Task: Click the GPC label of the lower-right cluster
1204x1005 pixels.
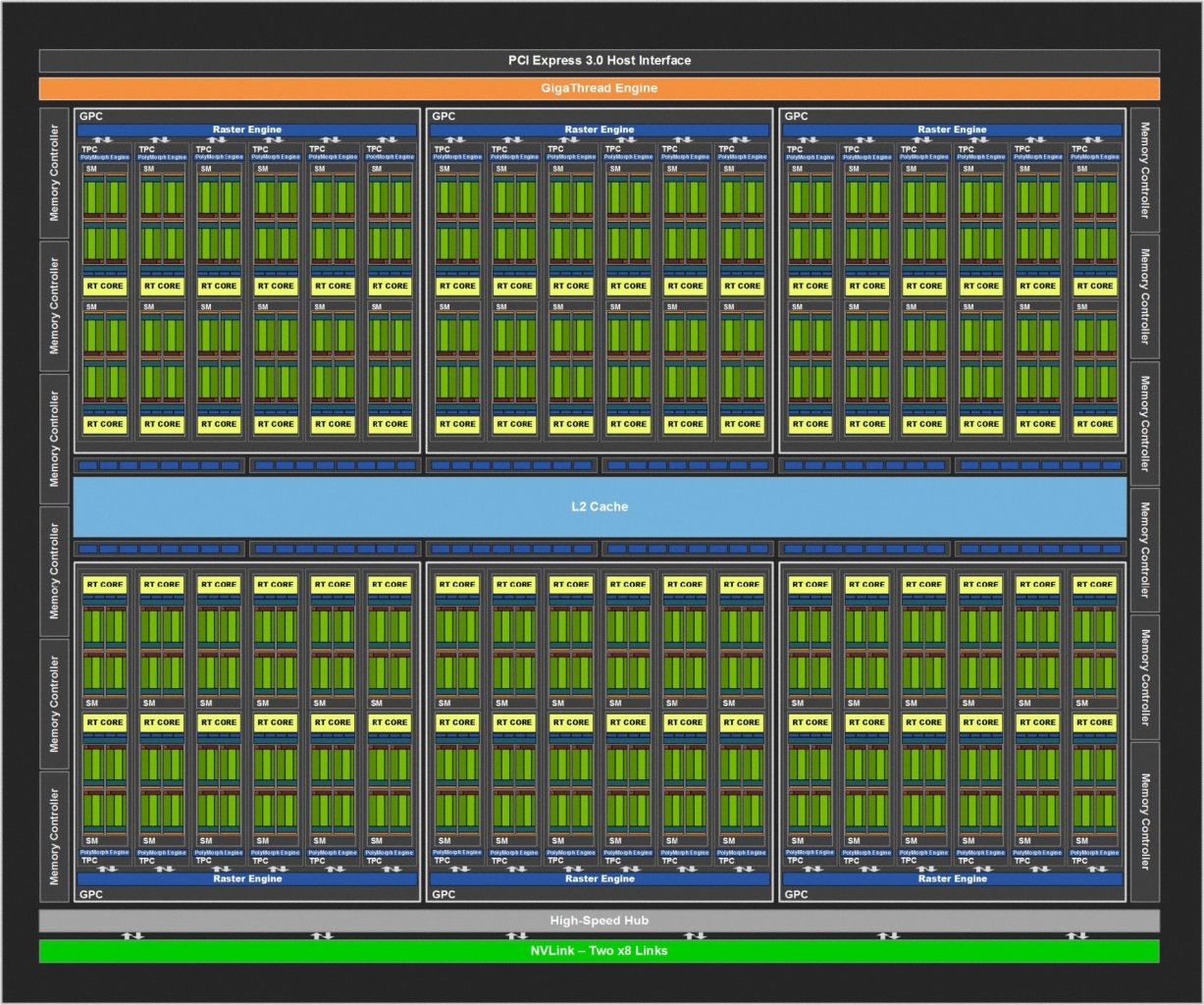Action: coord(796,894)
